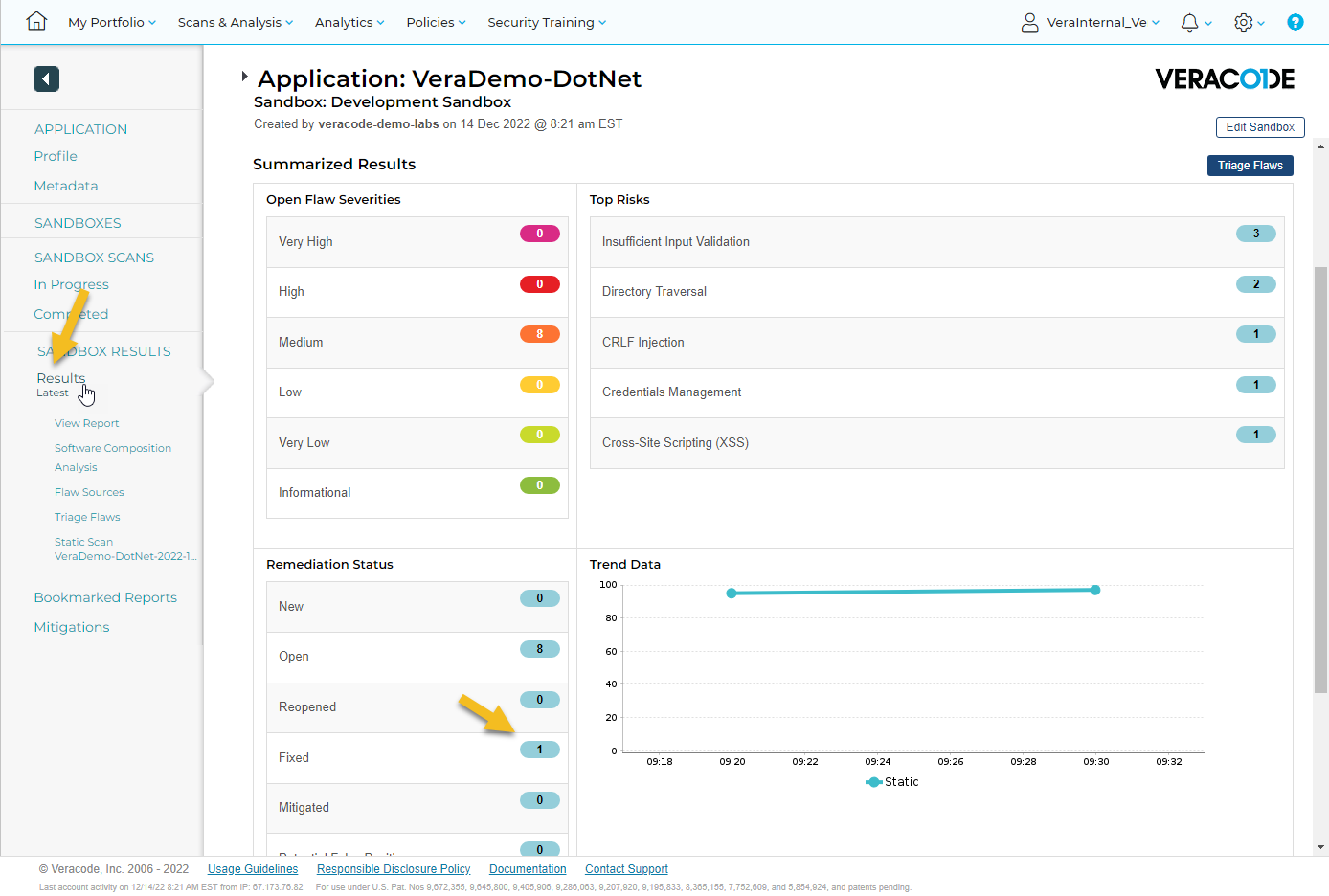This screenshot has height=896, width=1329.
Task: Click the Edit Sandbox button
Action: [1260, 127]
